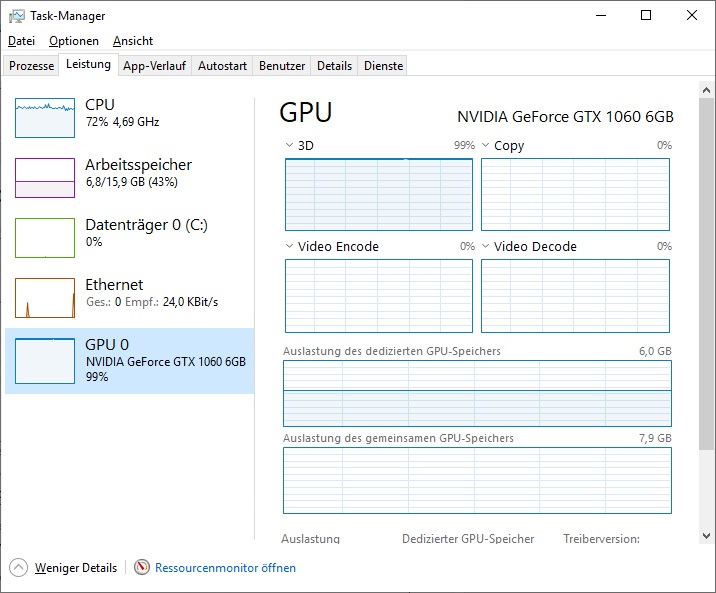Click the Weniger Details collapse arrow icon
Viewport: 716px width, 593px height.
tap(18, 567)
